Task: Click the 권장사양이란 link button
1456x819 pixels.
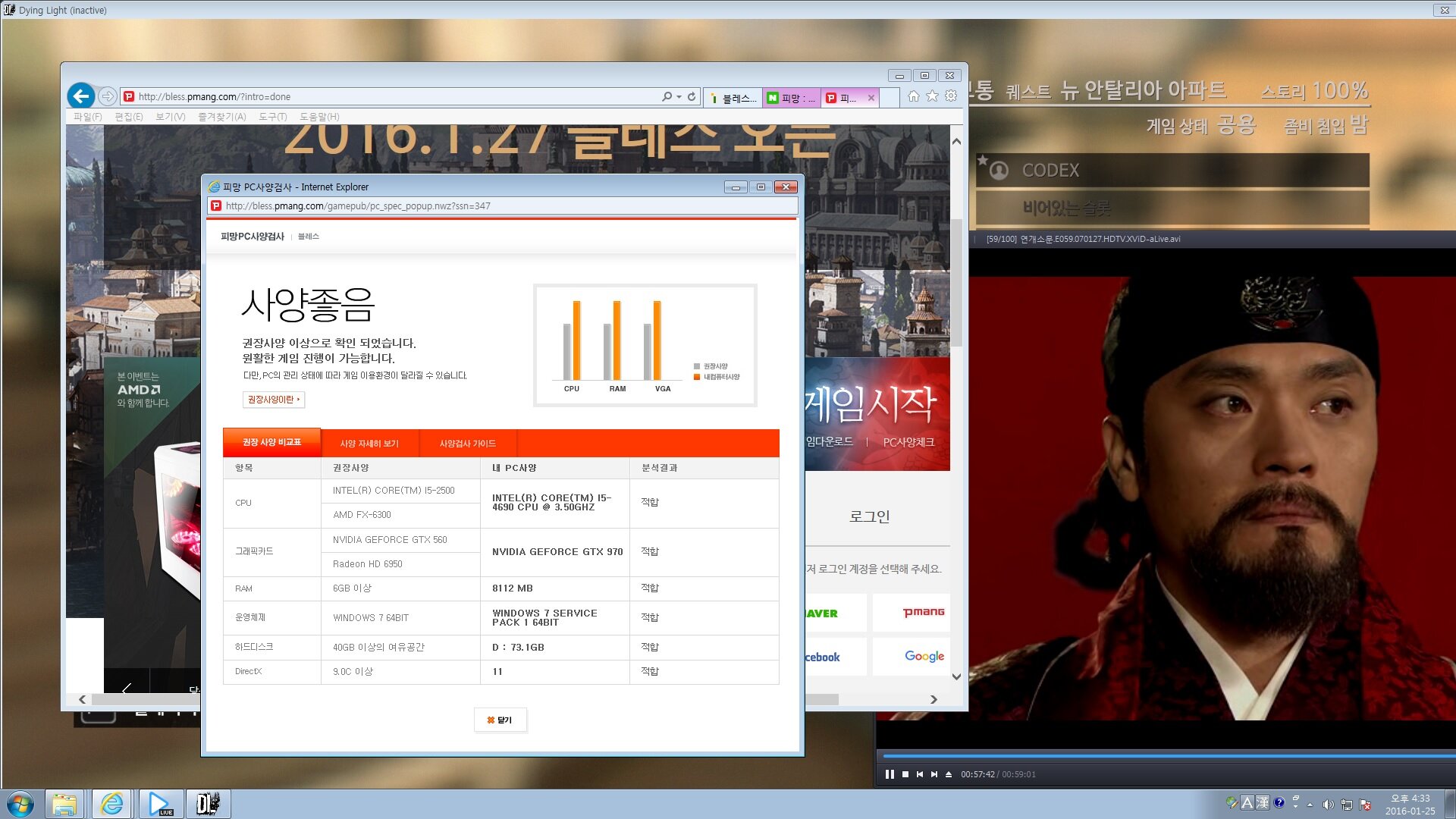Action: (273, 400)
